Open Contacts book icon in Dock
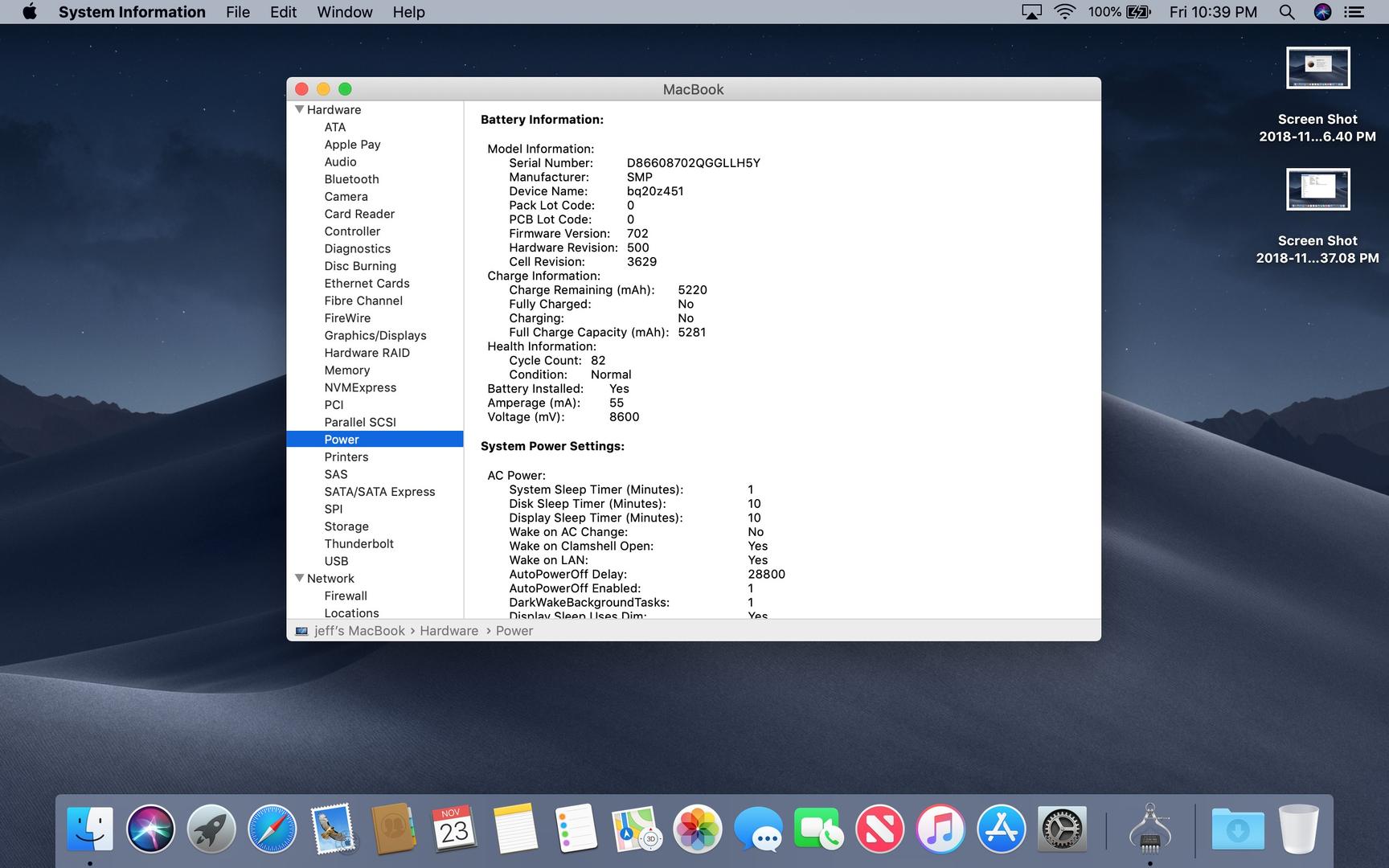1389x868 pixels. point(393,829)
